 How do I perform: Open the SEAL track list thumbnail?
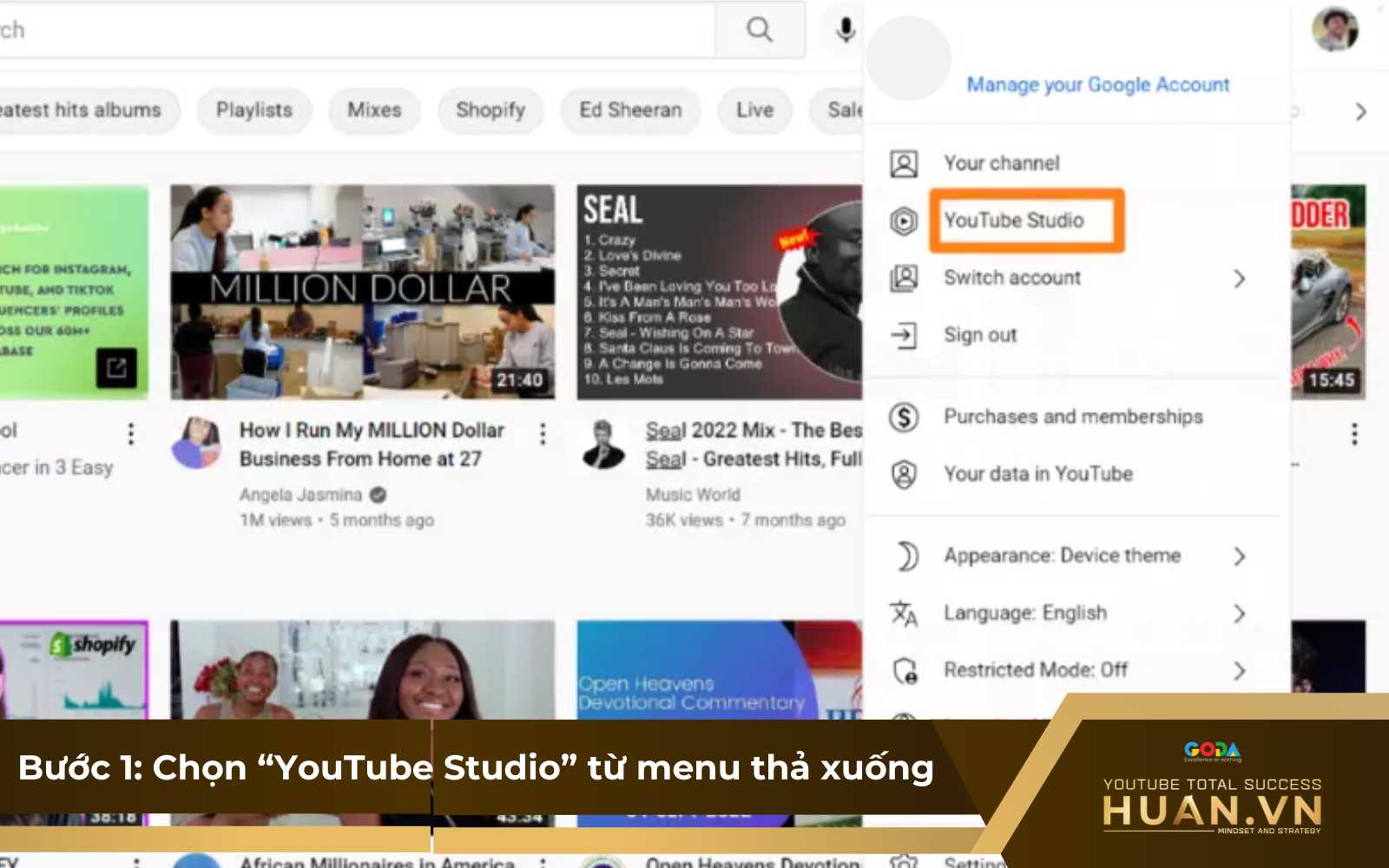coord(720,292)
